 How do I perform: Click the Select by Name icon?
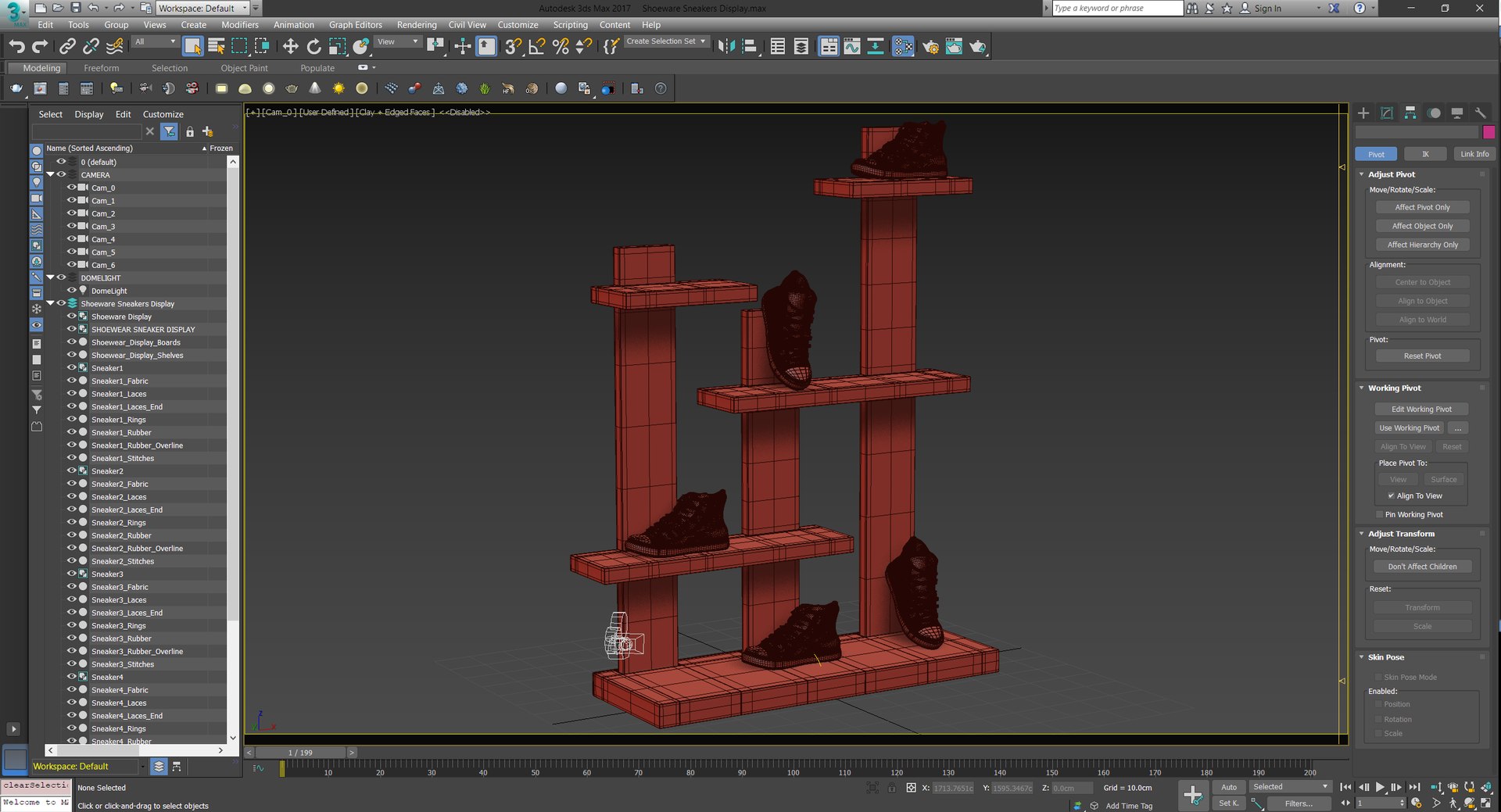(x=217, y=47)
